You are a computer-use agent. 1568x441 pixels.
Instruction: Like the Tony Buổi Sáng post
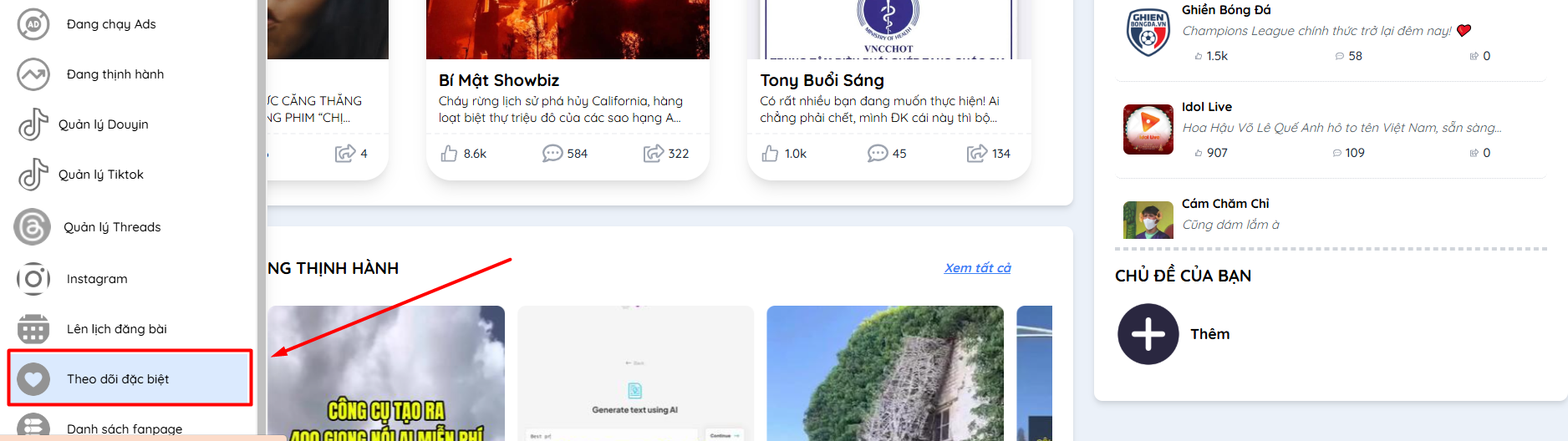[771, 154]
